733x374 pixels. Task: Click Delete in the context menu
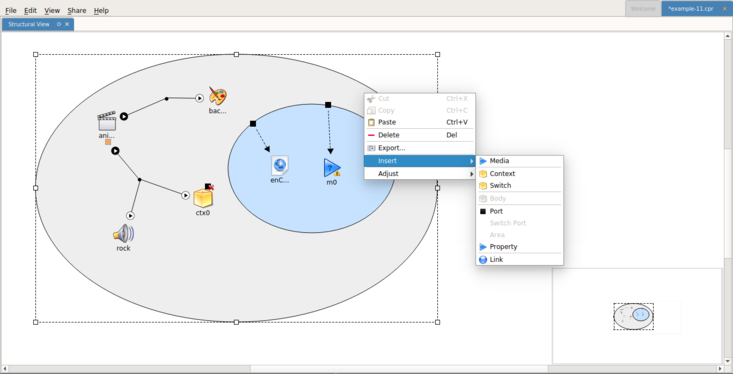(x=419, y=135)
